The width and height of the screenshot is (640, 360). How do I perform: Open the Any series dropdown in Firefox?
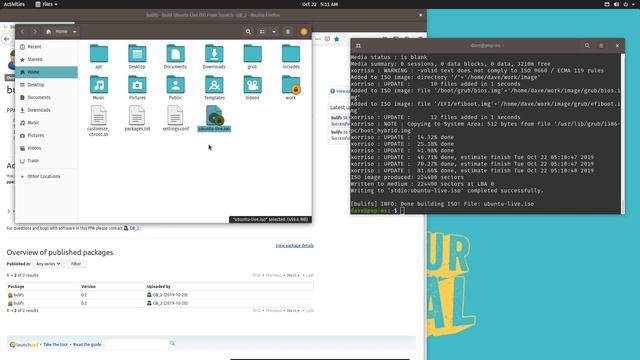pos(48,264)
